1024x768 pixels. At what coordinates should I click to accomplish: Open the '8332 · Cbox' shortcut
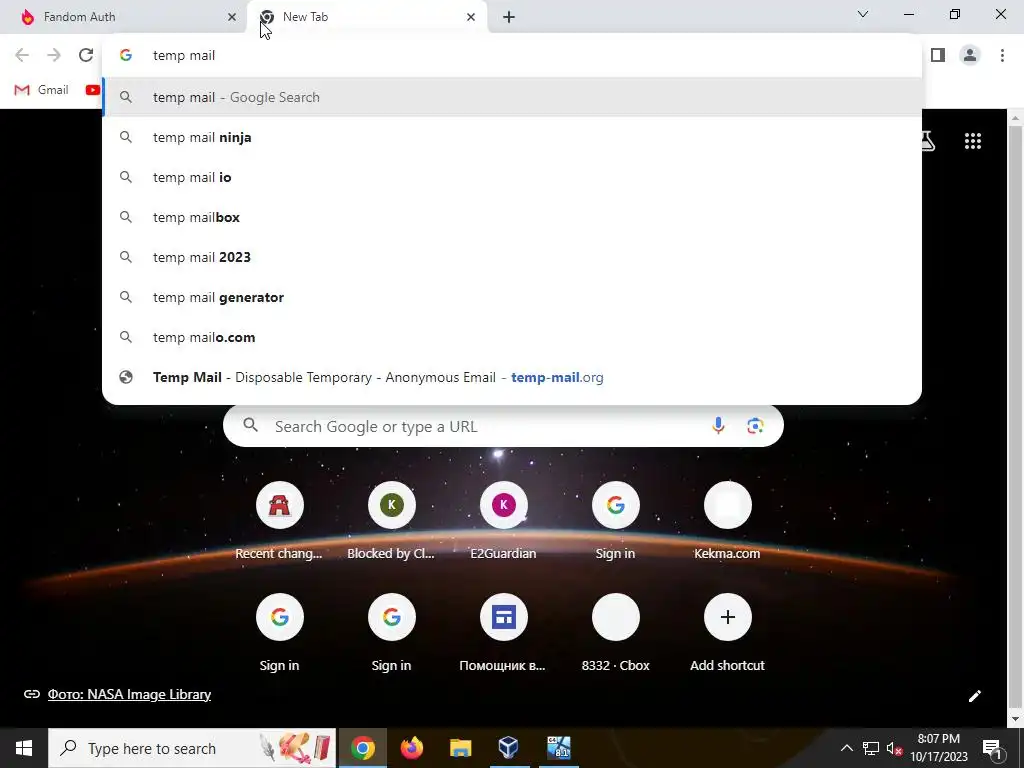click(x=615, y=633)
